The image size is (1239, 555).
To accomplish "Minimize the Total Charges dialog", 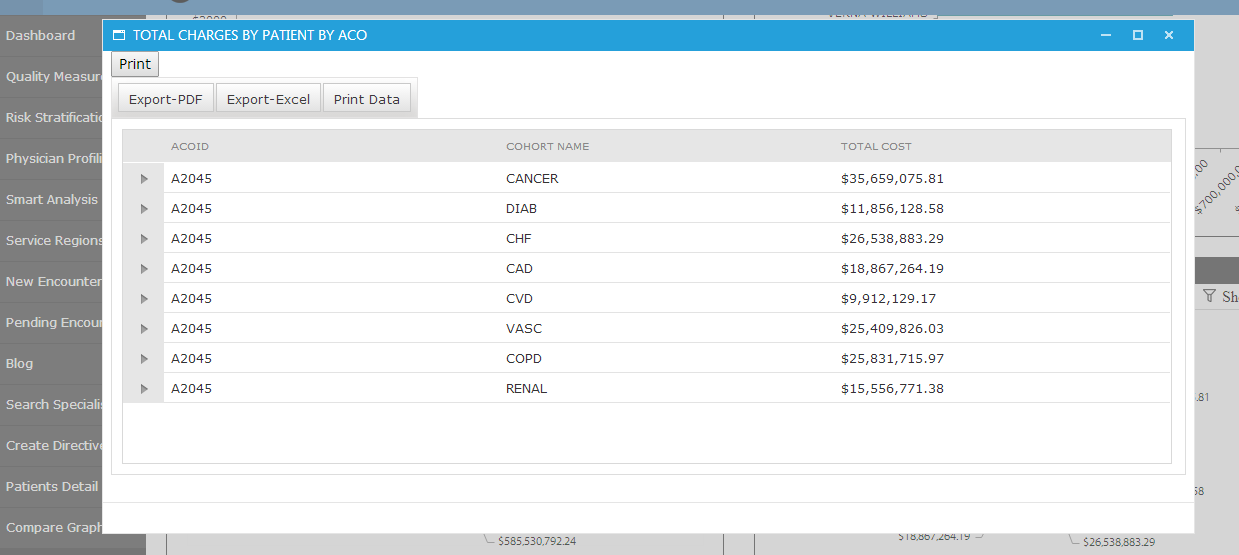I will pyautogui.click(x=1106, y=35).
